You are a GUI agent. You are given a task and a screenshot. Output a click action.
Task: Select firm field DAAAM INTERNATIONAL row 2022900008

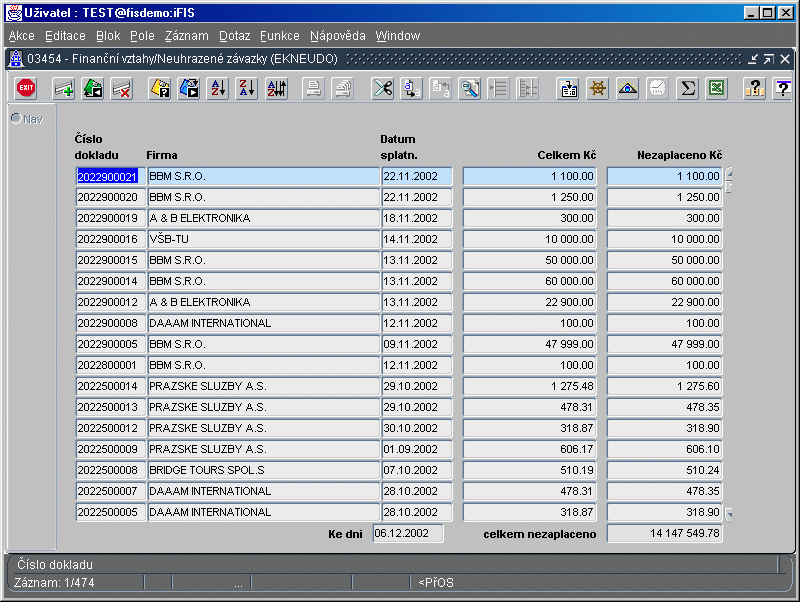coord(263,323)
